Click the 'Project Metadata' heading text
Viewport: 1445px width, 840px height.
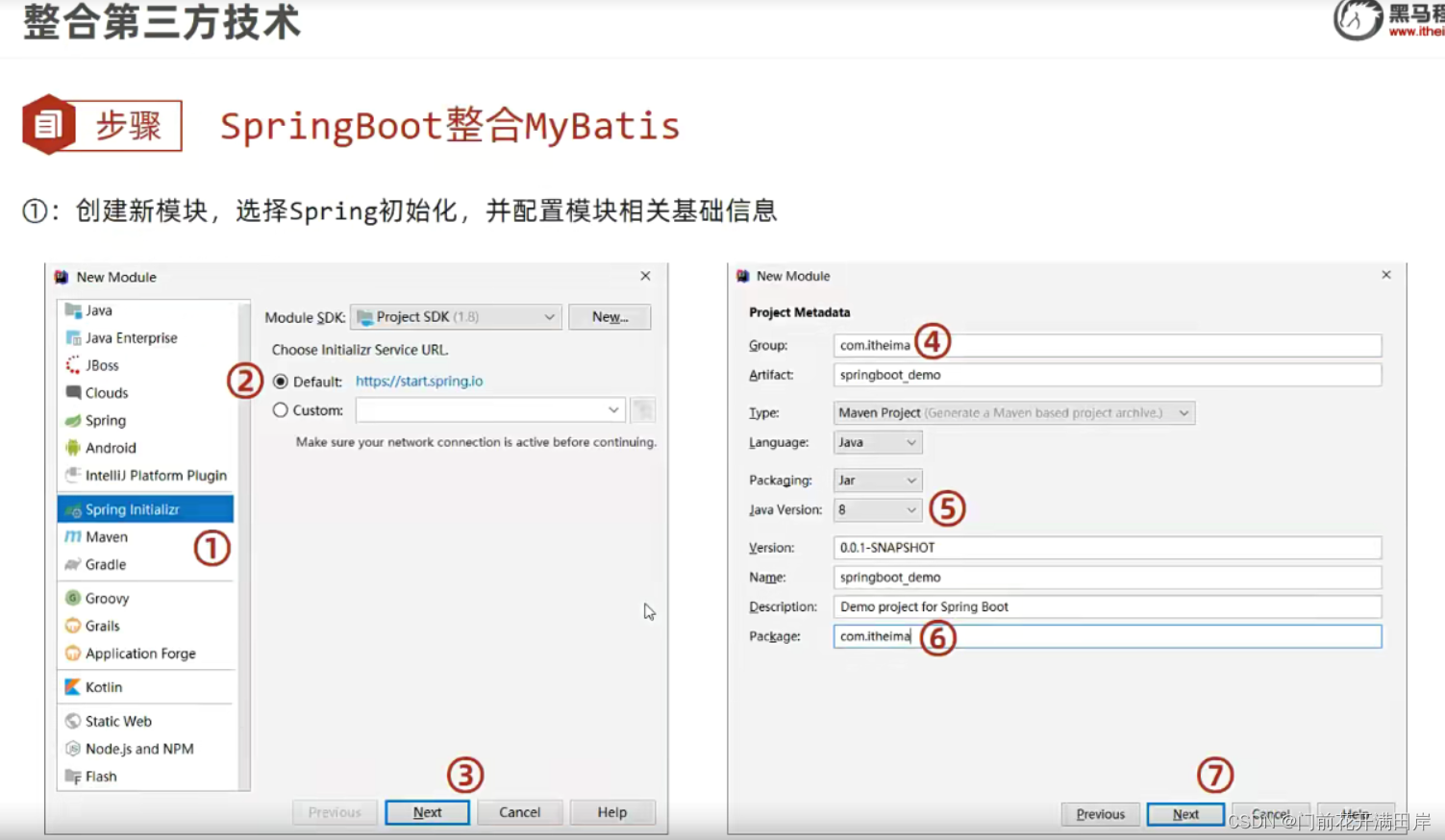tap(799, 312)
